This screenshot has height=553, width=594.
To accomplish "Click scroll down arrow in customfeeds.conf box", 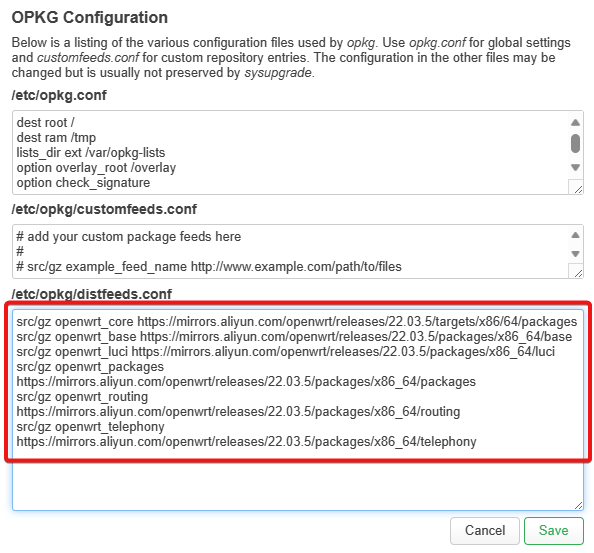I will coord(575,254).
